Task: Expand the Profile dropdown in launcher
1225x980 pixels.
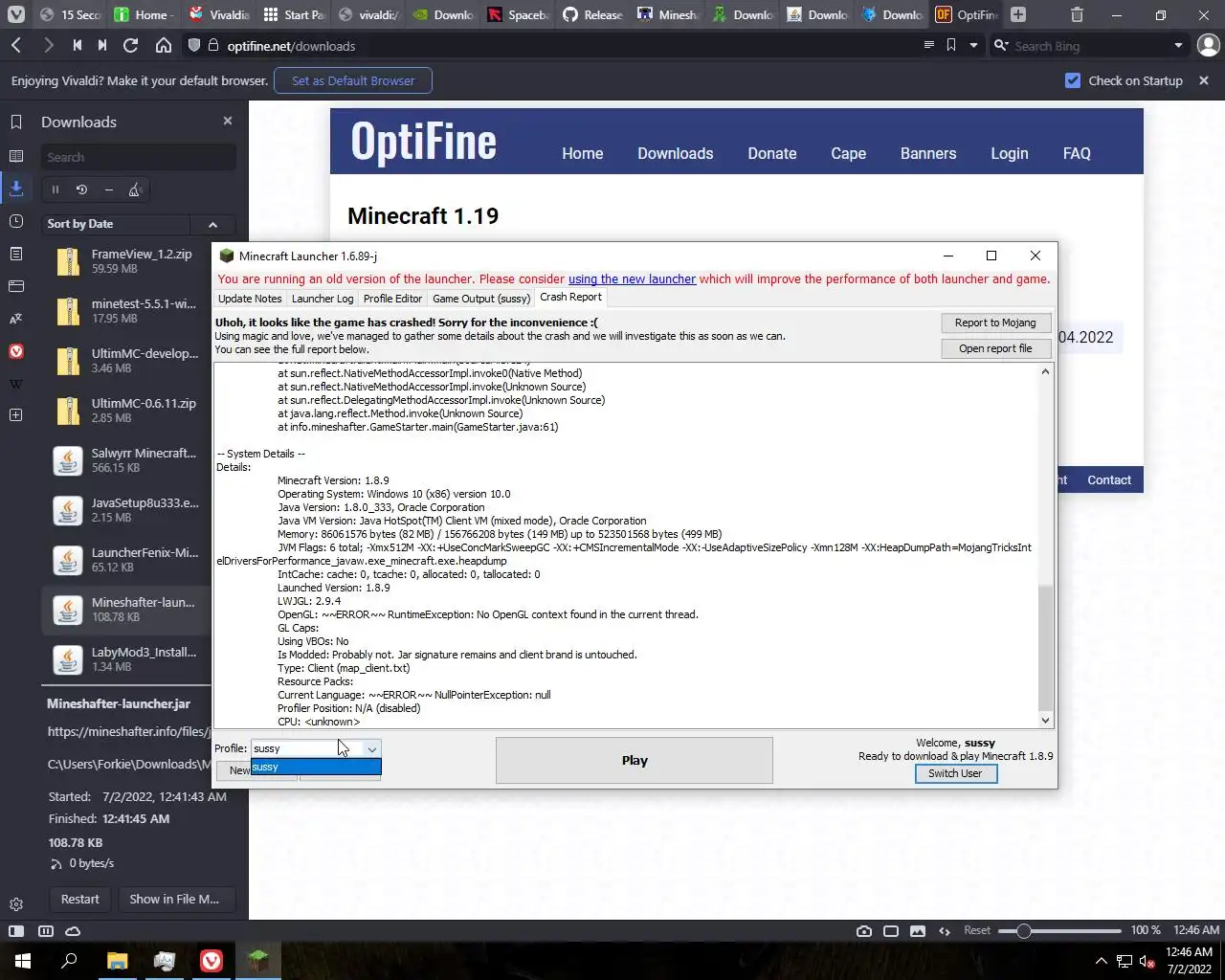Action: tap(371, 748)
